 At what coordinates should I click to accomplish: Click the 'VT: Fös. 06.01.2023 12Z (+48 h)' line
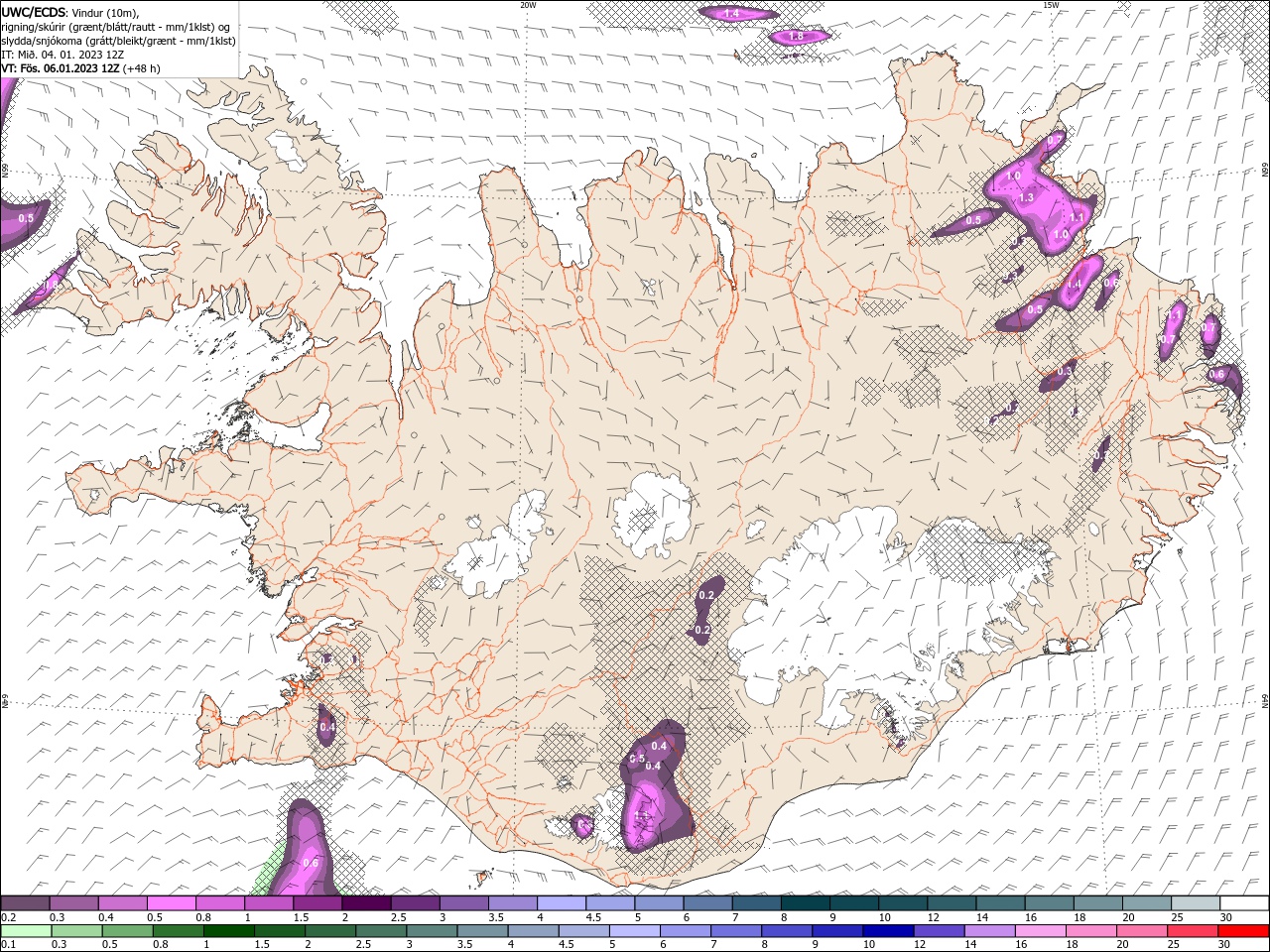(81, 68)
